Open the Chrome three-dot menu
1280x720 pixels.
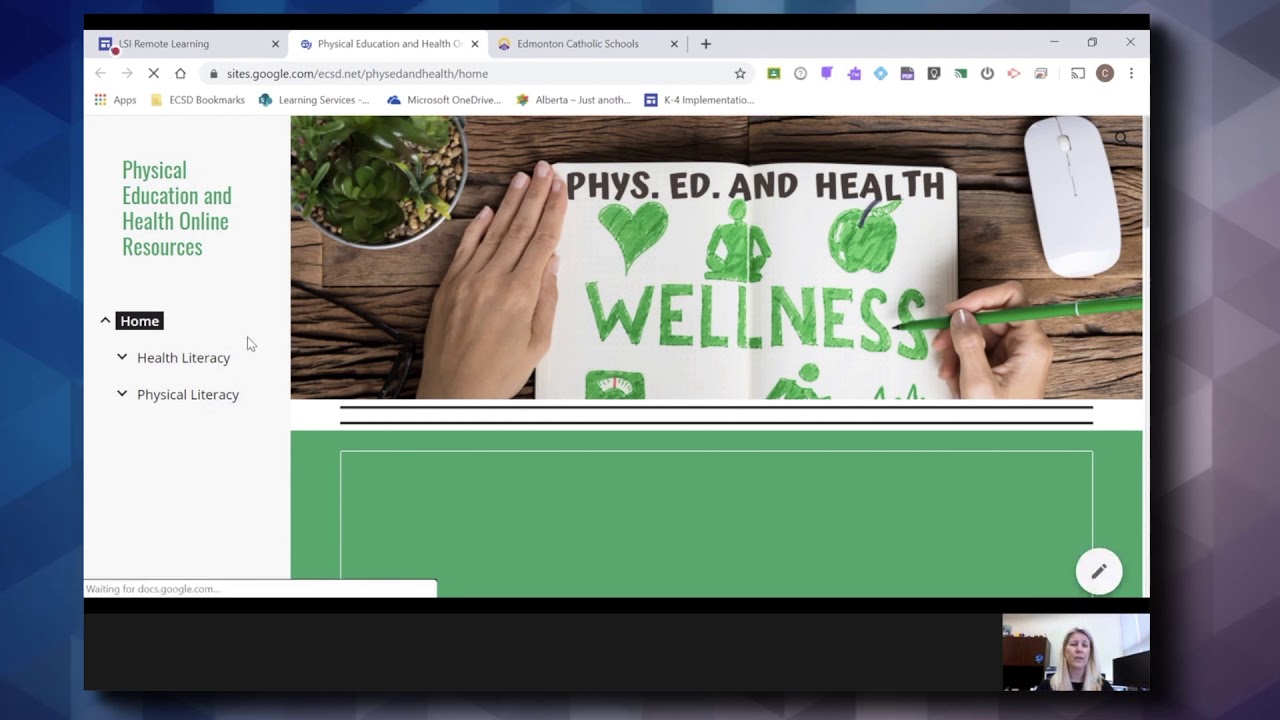[x=1131, y=73]
